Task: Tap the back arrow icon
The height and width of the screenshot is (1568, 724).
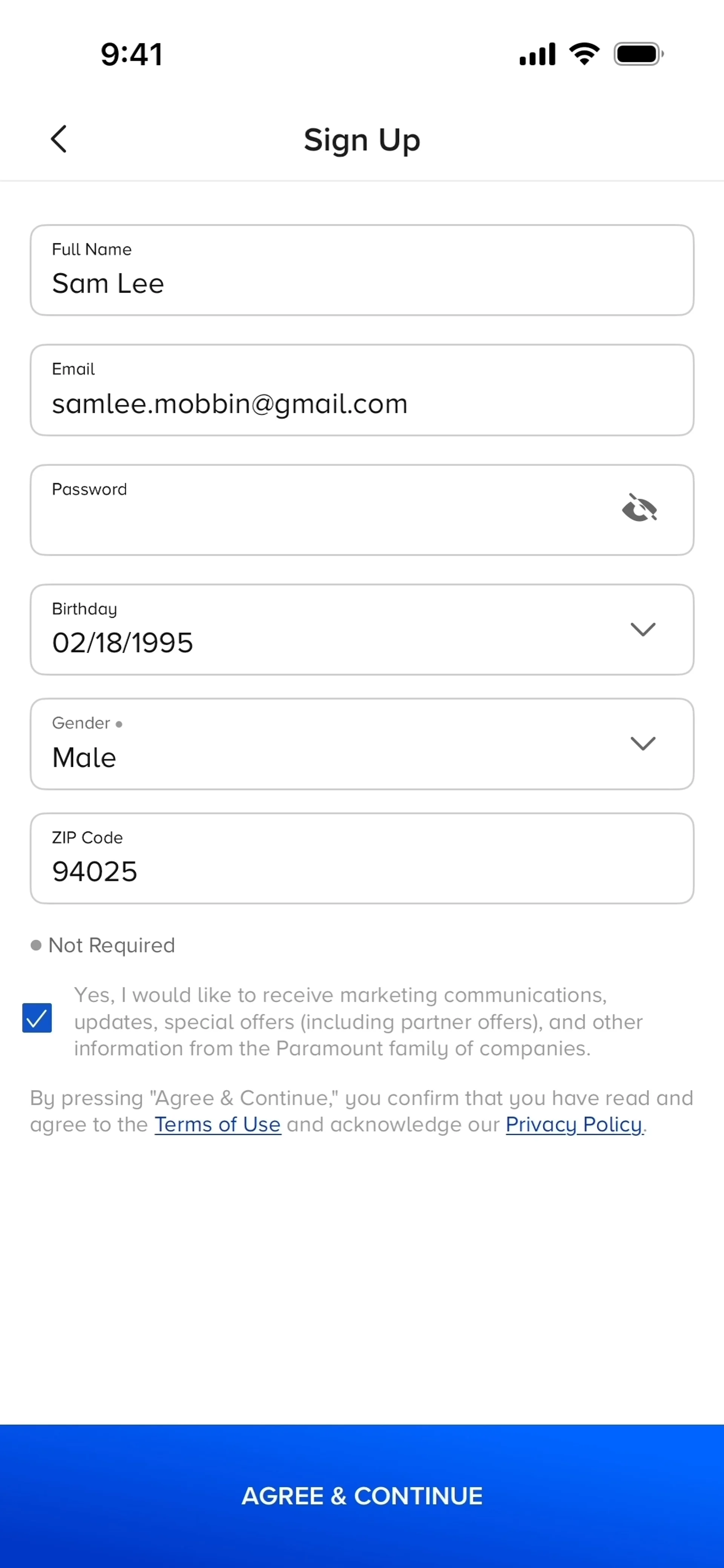Action: point(58,139)
